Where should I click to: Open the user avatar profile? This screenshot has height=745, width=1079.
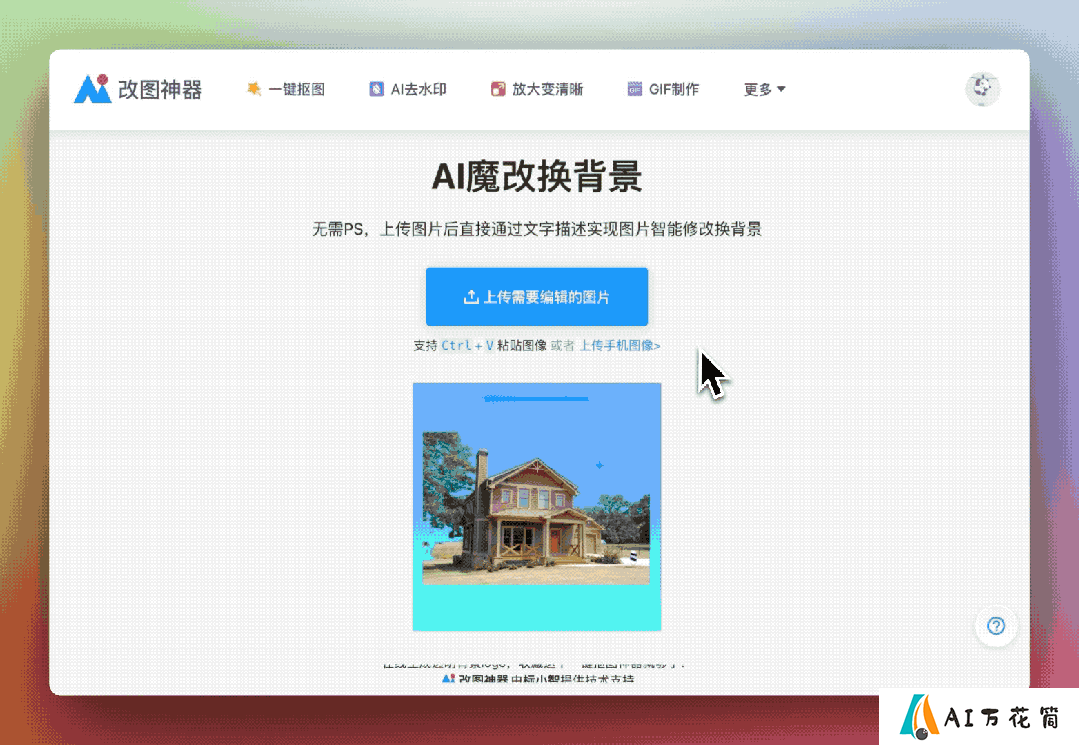coord(982,89)
